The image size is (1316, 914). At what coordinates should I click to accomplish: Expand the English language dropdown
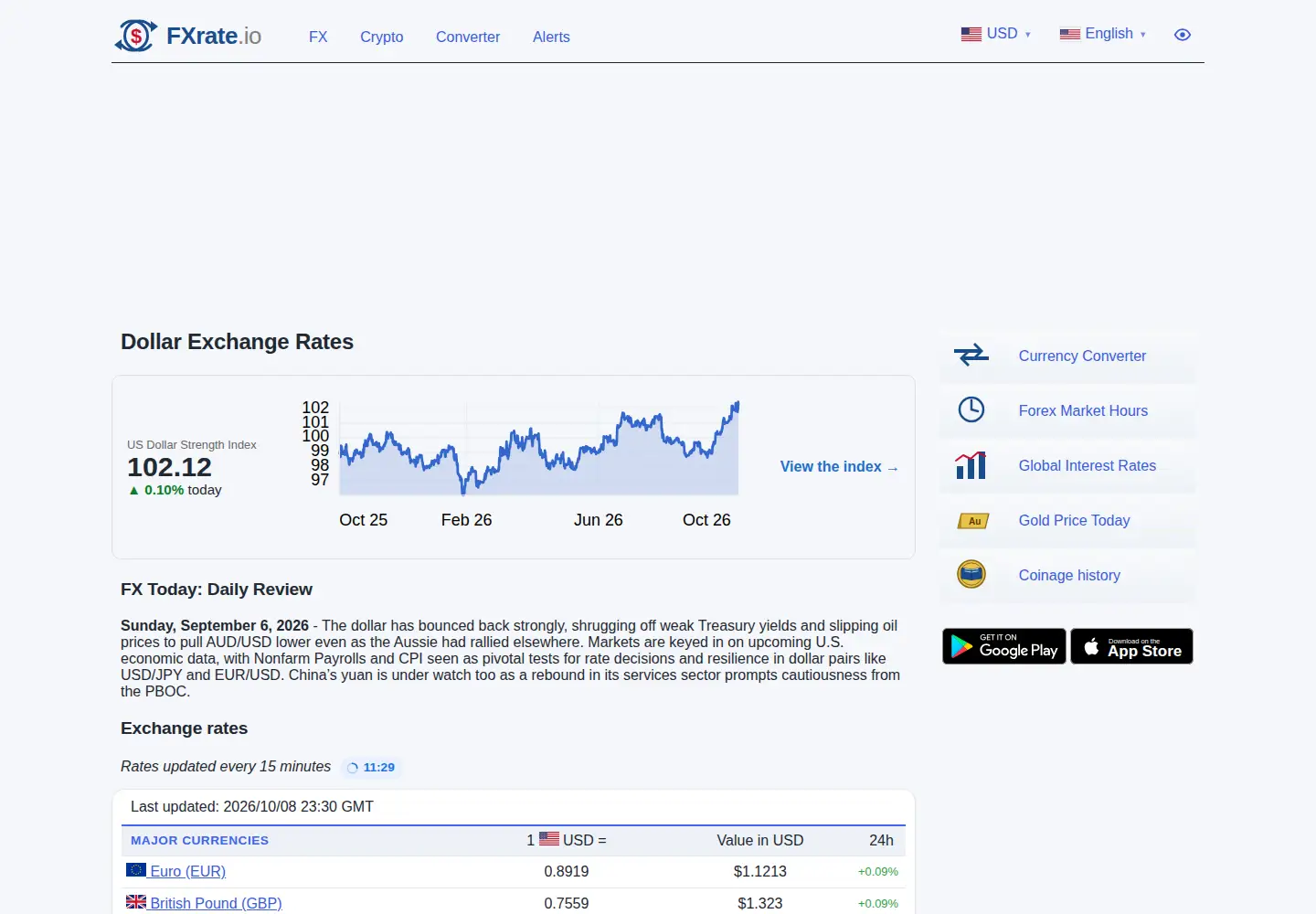[x=1103, y=34]
